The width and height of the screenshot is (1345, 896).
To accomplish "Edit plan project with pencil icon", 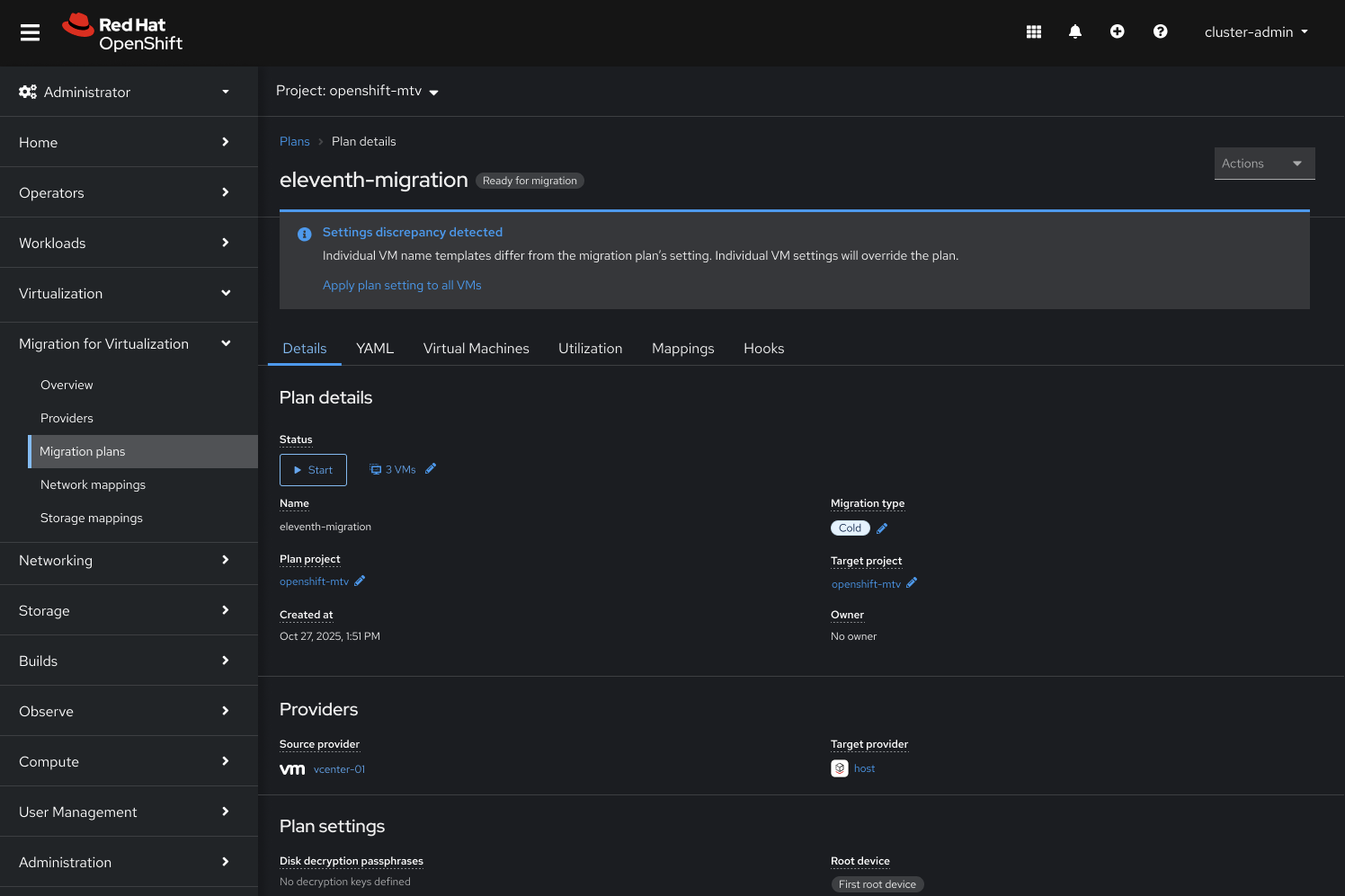I will pyautogui.click(x=360, y=581).
